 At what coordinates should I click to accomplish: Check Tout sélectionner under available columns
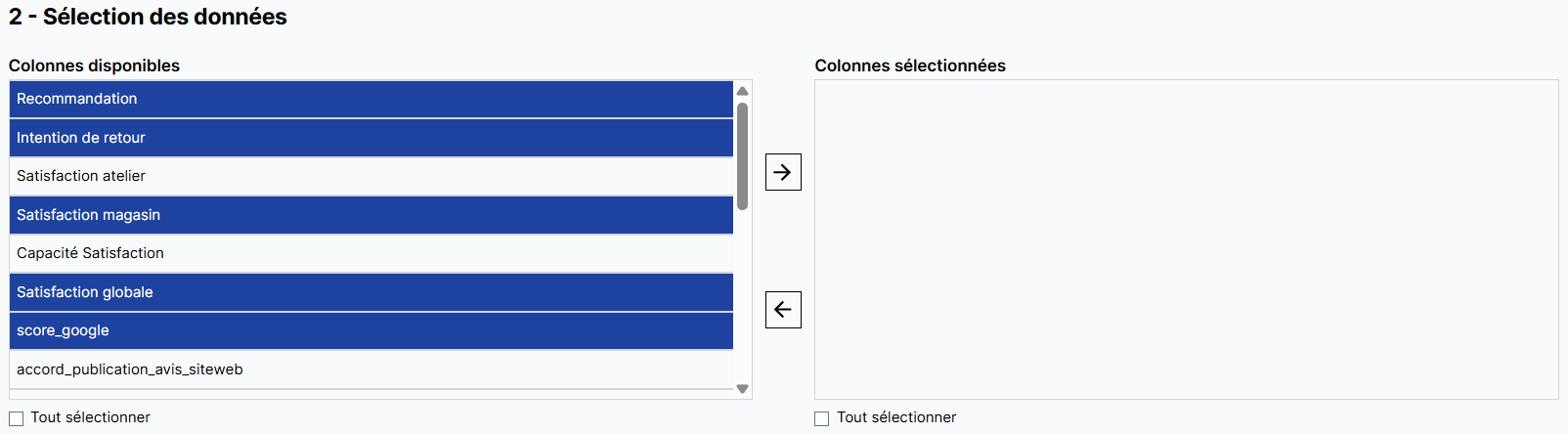pos(17,418)
